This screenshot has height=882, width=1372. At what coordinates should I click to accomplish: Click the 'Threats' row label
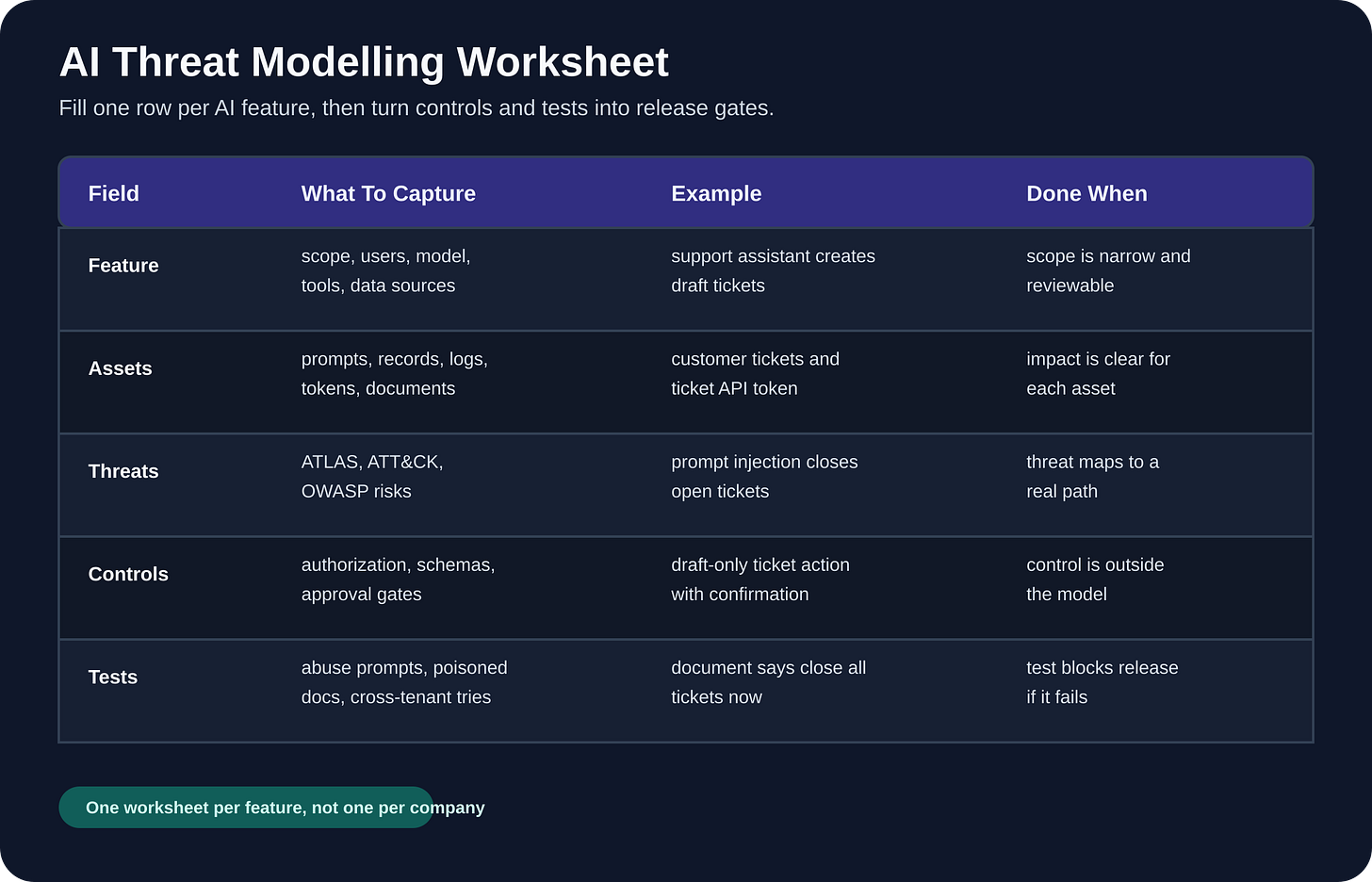[x=123, y=471]
